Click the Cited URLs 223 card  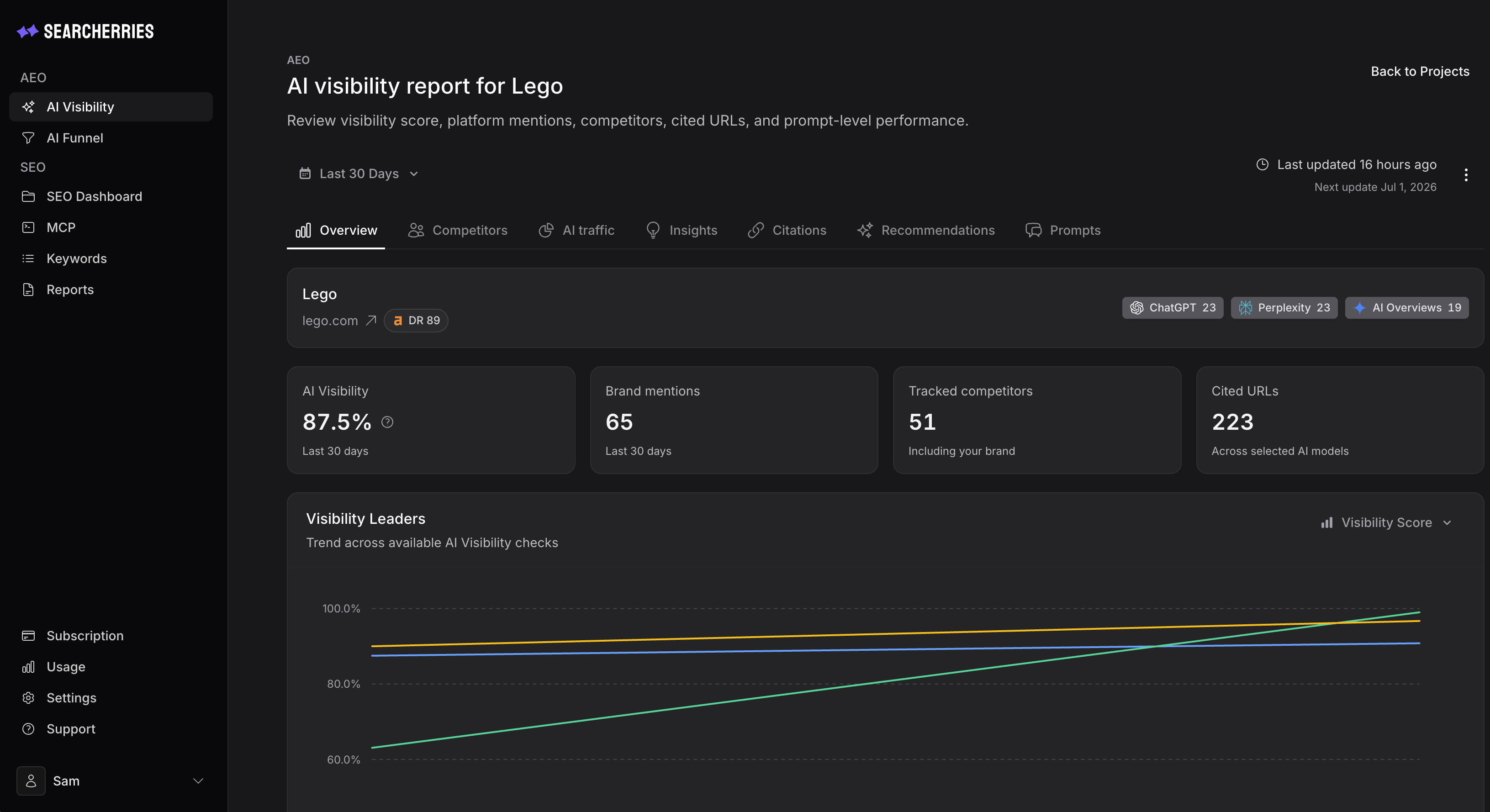(1341, 421)
